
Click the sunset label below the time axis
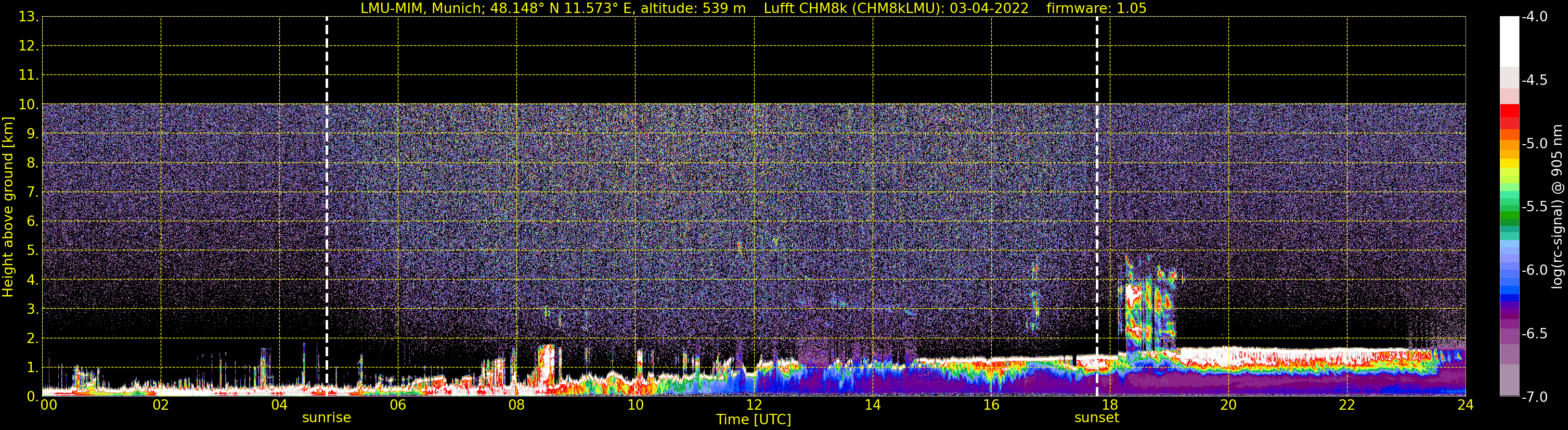click(1096, 418)
